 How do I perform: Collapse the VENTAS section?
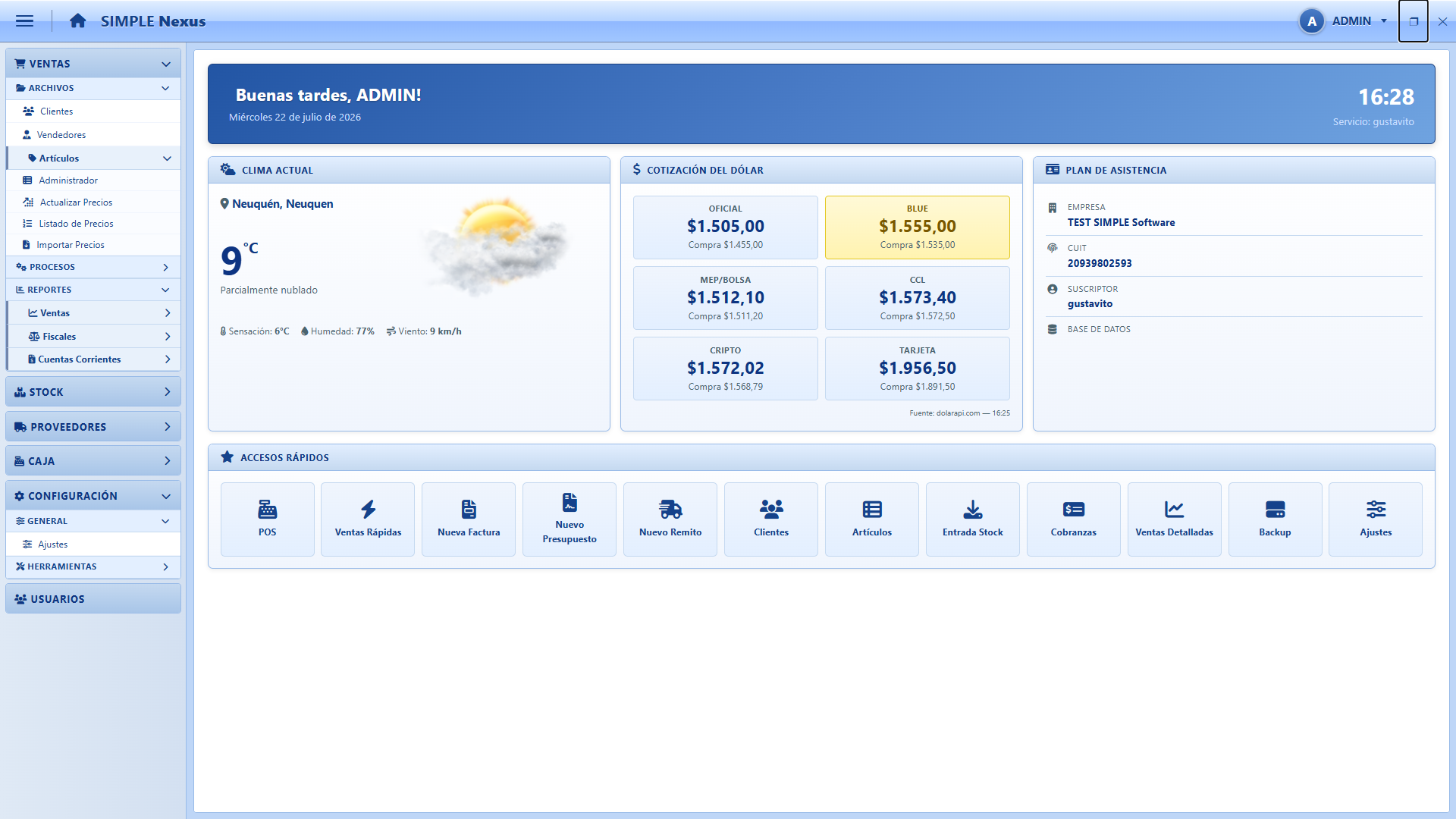pos(93,64)
